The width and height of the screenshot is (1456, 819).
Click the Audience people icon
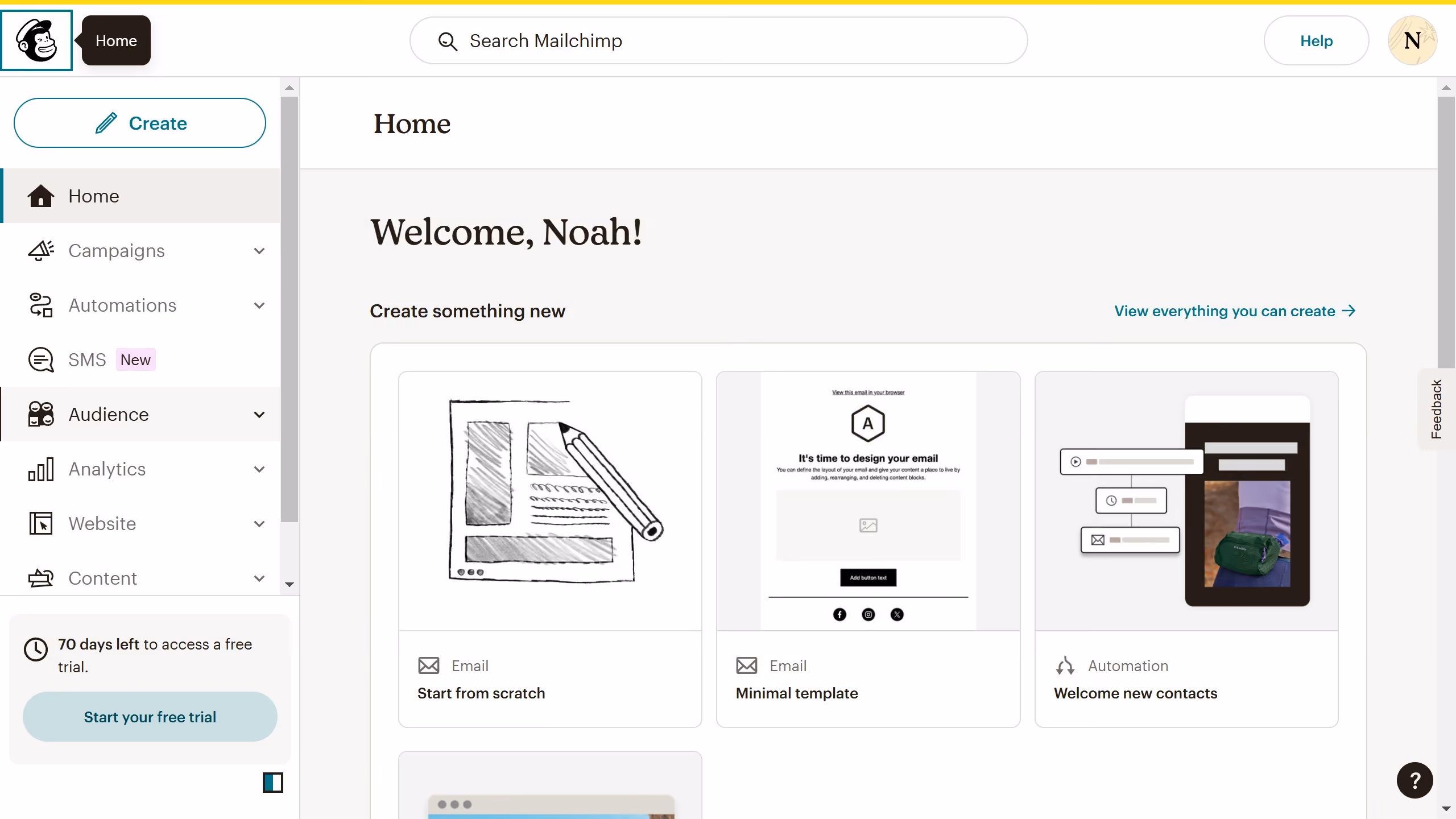point(41,415)
